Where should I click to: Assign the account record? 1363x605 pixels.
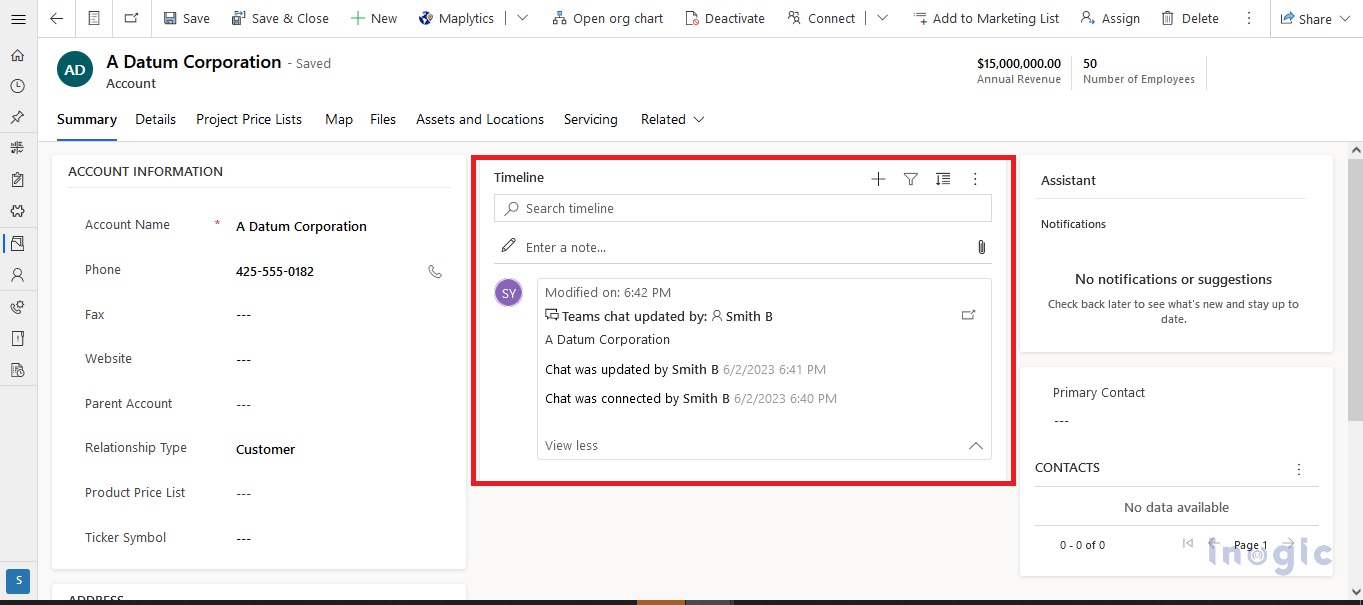point(1110,18)
